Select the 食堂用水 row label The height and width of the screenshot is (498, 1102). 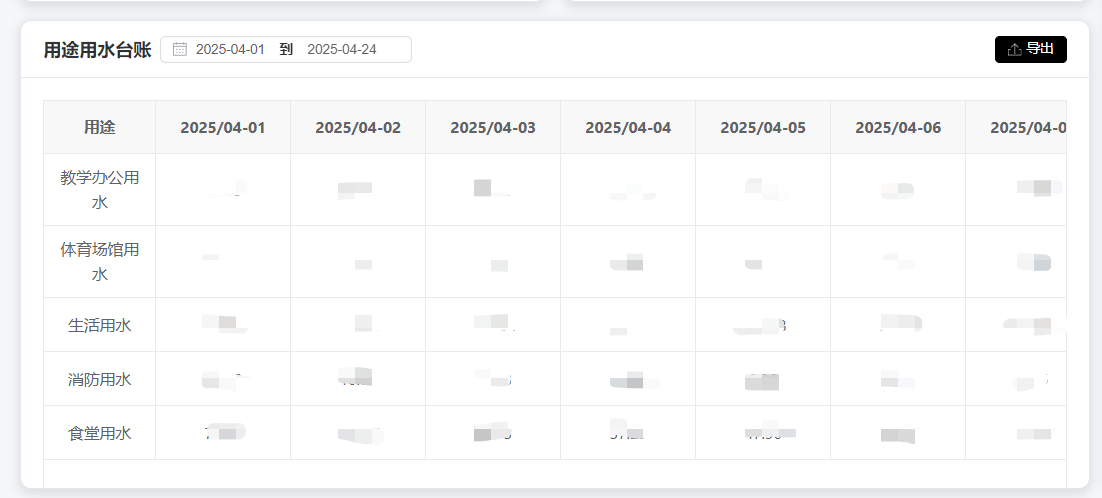(100, 433)
